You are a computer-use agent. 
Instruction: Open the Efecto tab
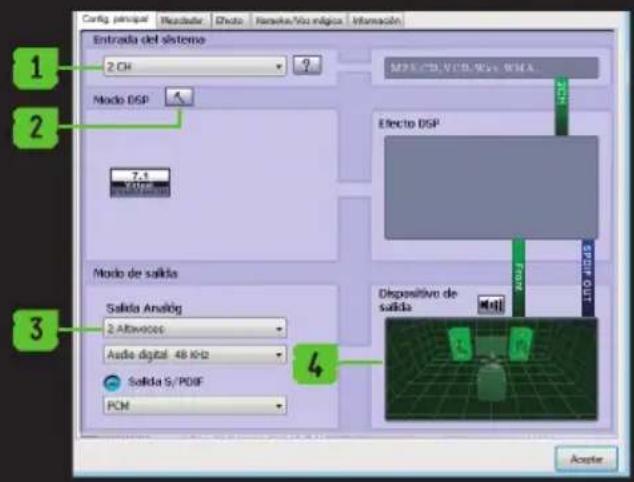(x=228, y=20)
